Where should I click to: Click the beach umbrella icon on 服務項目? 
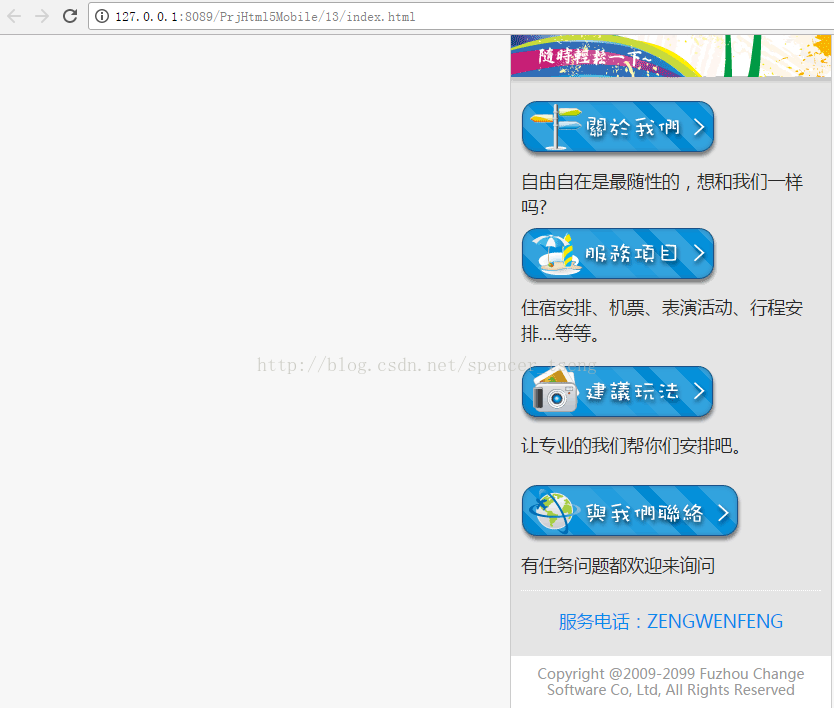[x=555, y=253]
